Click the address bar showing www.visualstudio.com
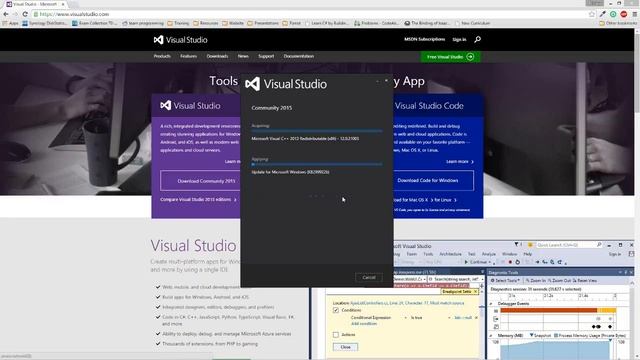This screenshot has width=640, height=360. (310, 14)
